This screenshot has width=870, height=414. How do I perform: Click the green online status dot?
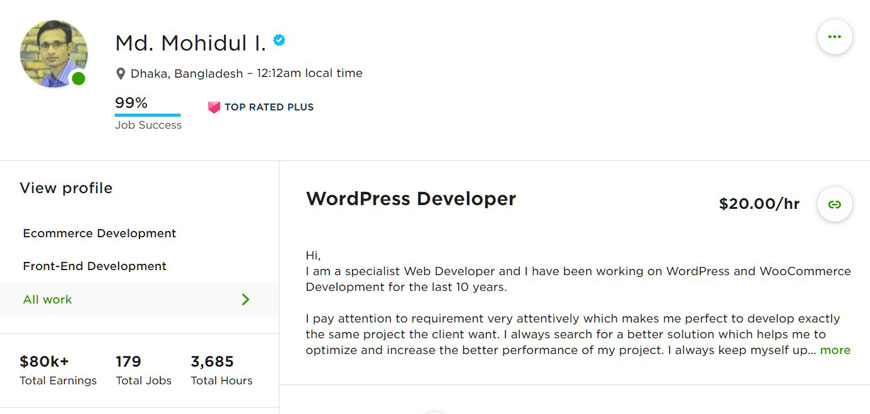tap(79, 79)
